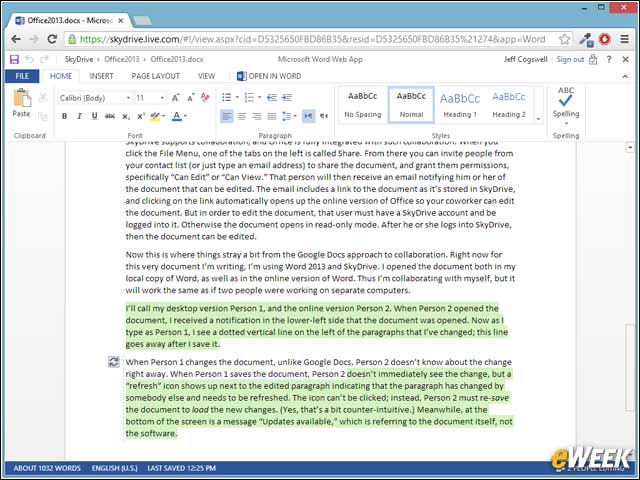Set left-to-right text direction
The height and width of the screenshot is (480, 640).
309,116
